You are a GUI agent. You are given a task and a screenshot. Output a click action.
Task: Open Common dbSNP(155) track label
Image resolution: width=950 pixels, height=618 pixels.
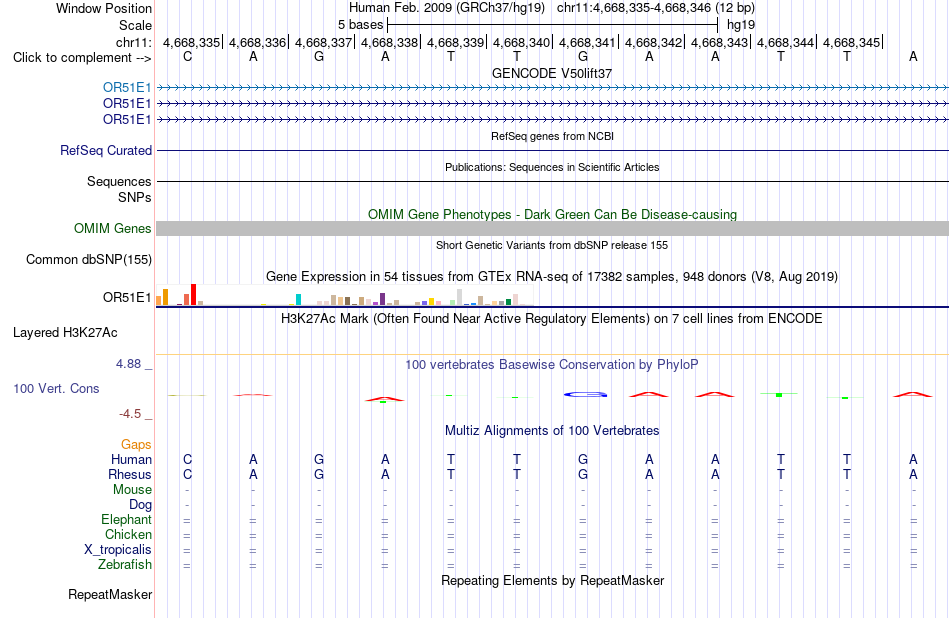(89, 259)
